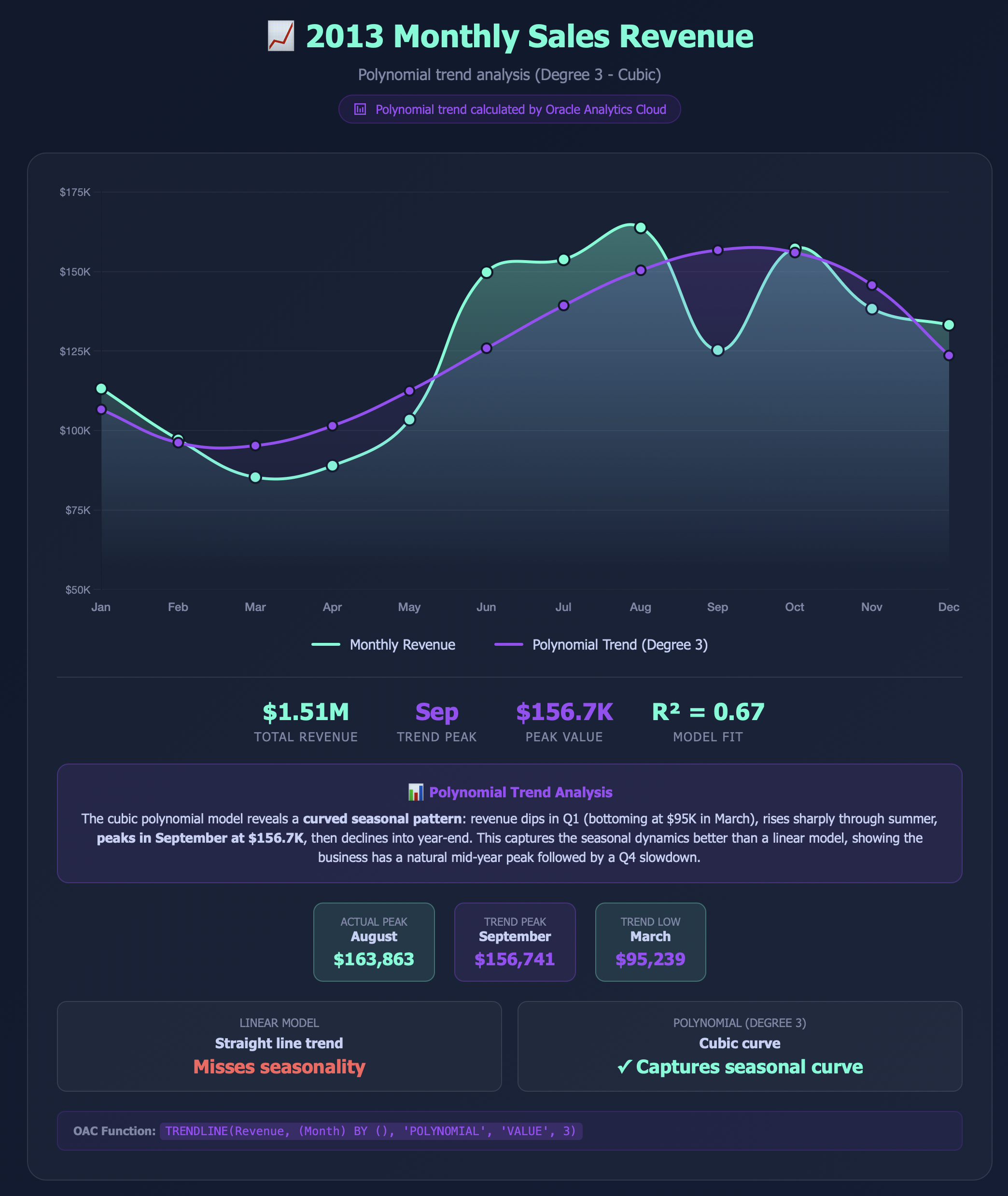1008x1196 pixels.
Task: Select the Linear Model comparison card
Action: tap(279, 1046)
